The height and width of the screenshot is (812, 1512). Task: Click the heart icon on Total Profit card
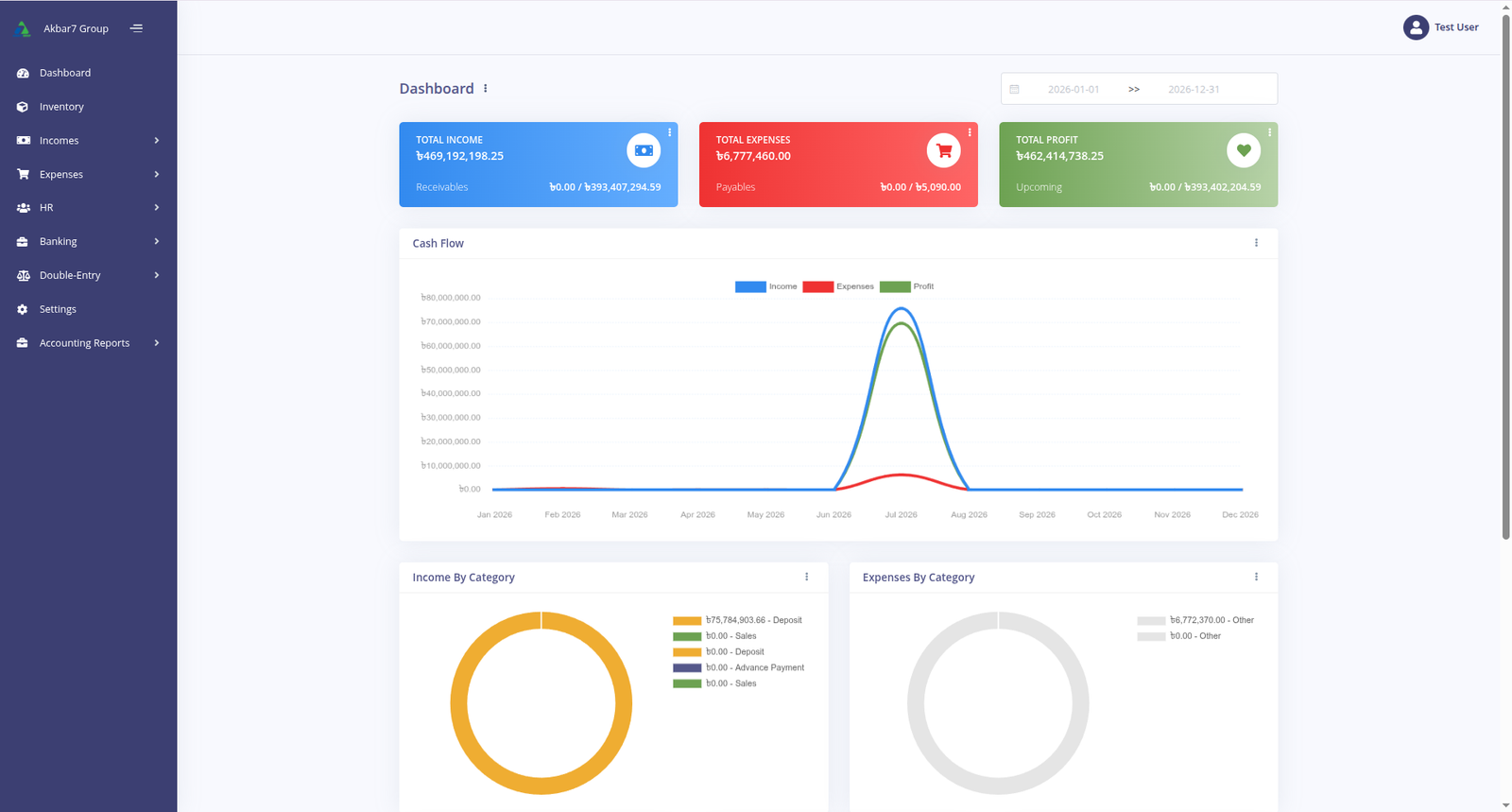(1244, 150)
